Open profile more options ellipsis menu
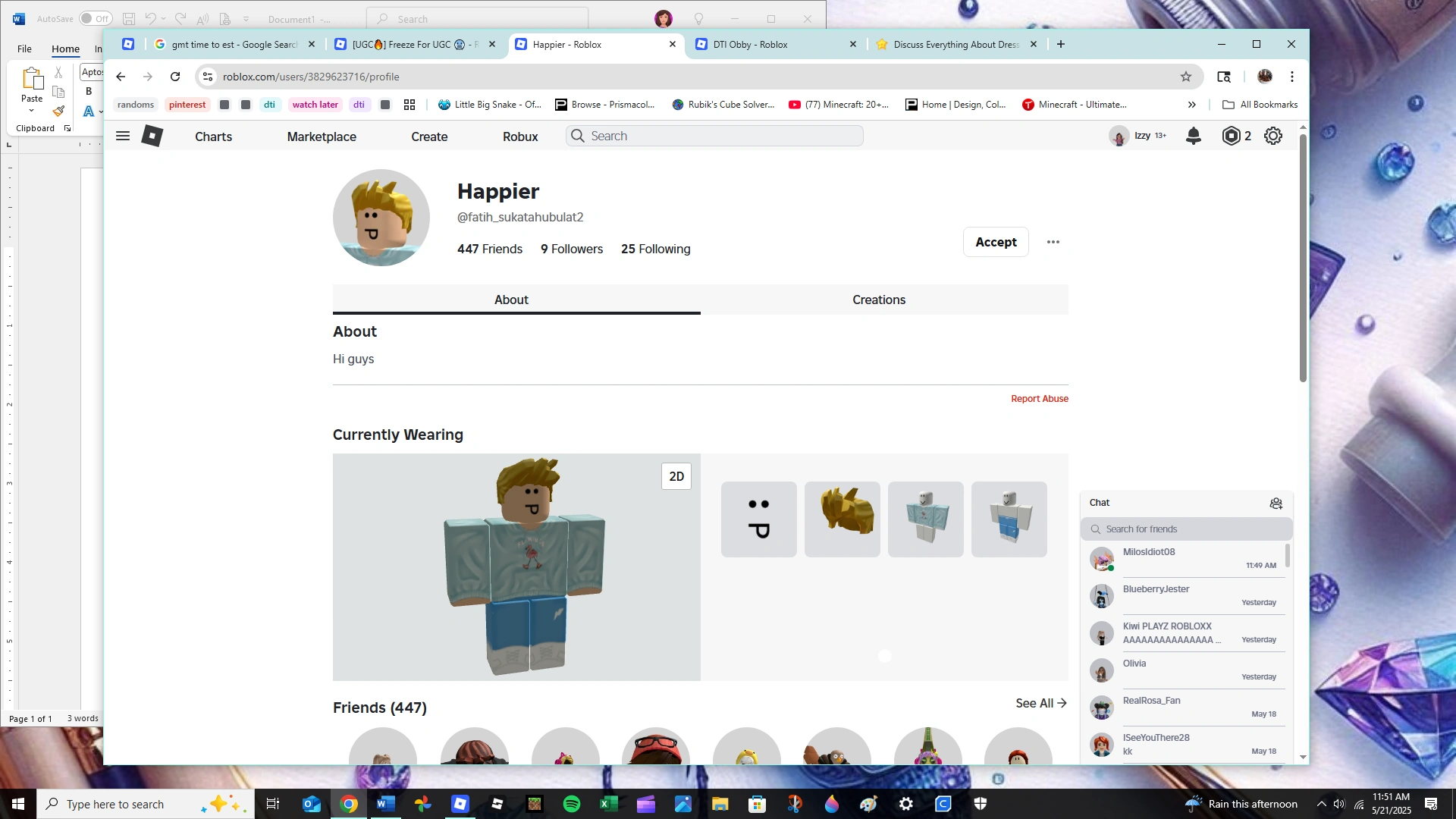Screen dimensions: 1456x819 [x=1053, y=242]
